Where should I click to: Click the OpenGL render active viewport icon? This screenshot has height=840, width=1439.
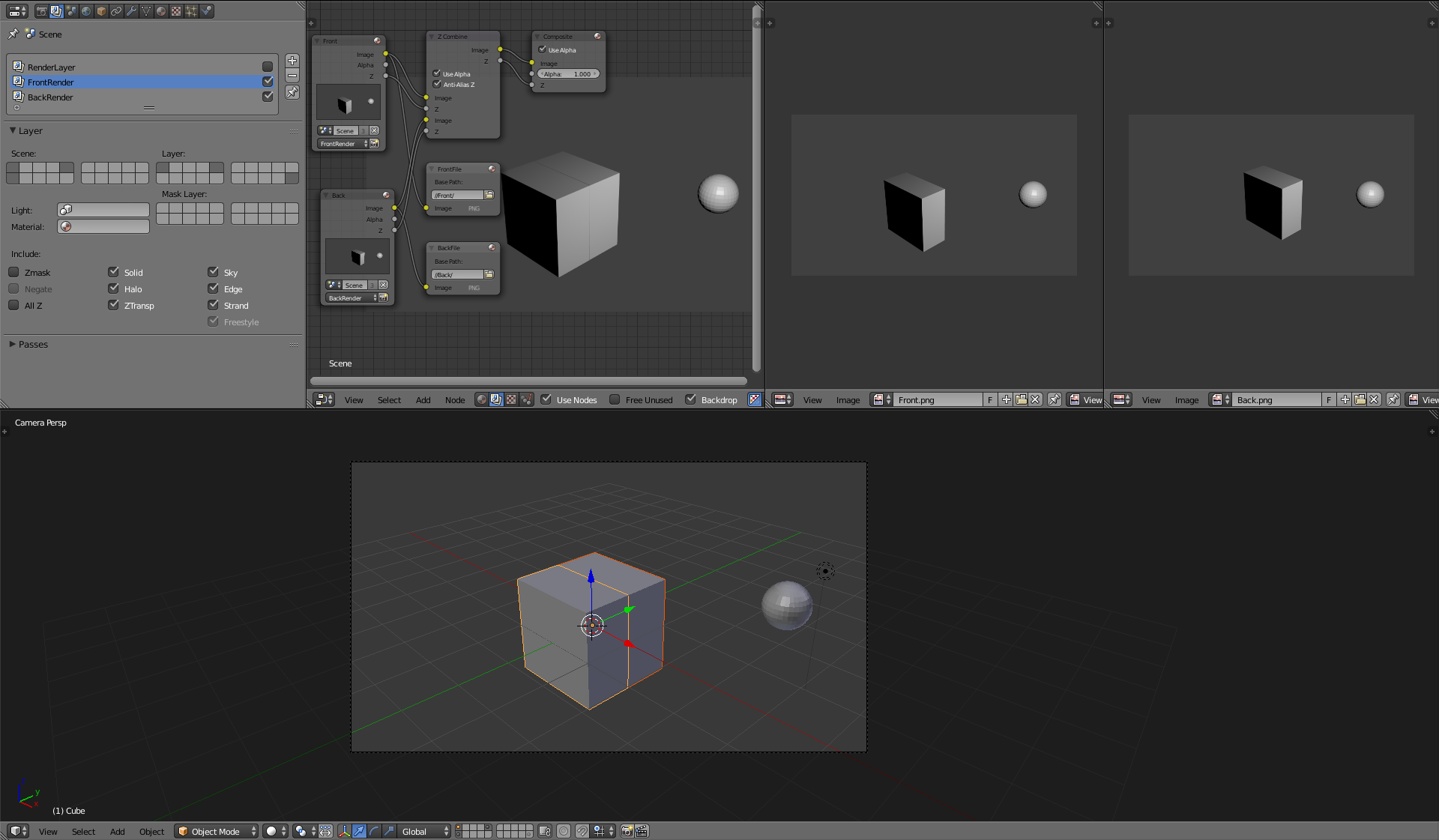627,831
